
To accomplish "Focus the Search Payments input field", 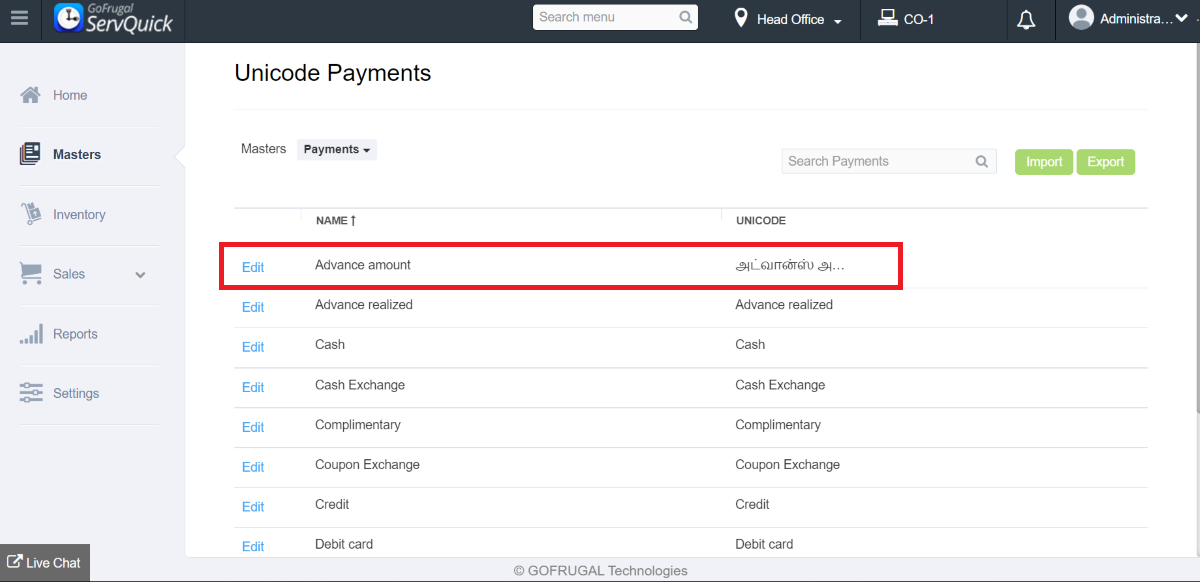I will click(x=878, y=161).
